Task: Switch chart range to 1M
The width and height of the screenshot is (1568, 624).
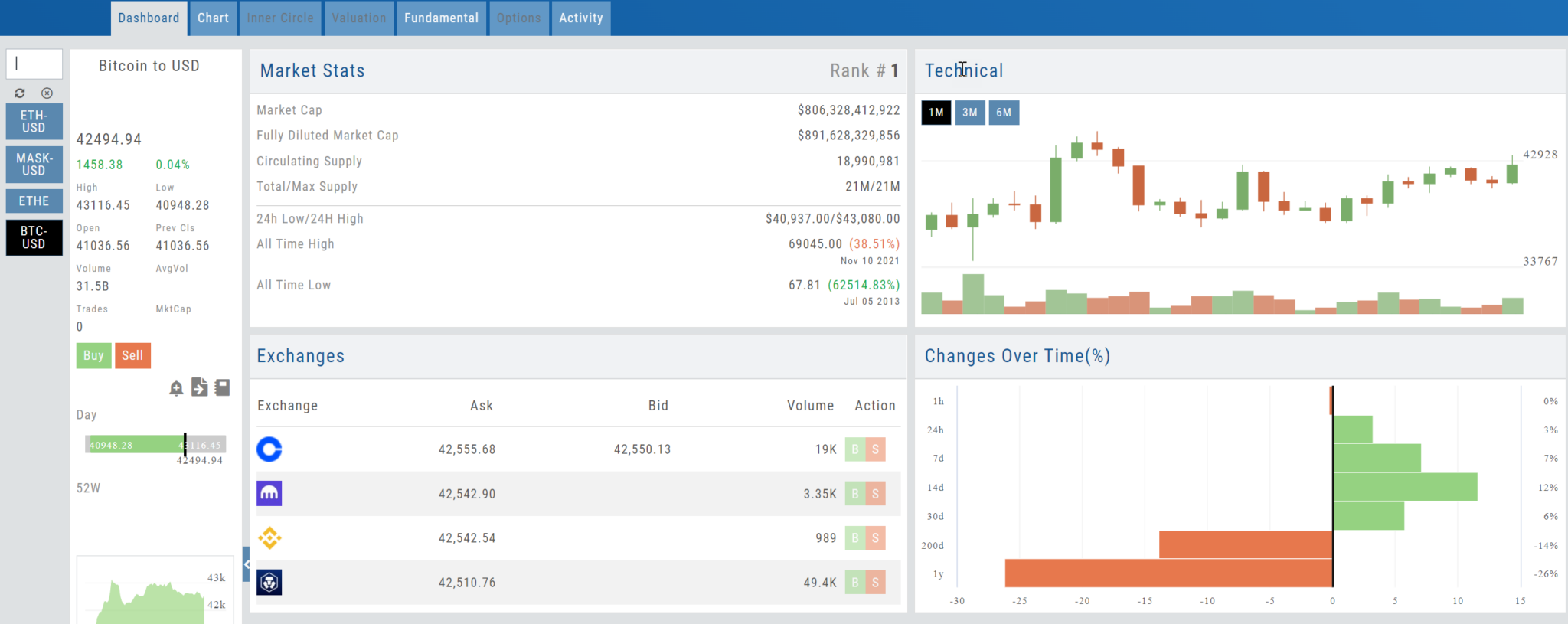Action: [x=936, y=113]
